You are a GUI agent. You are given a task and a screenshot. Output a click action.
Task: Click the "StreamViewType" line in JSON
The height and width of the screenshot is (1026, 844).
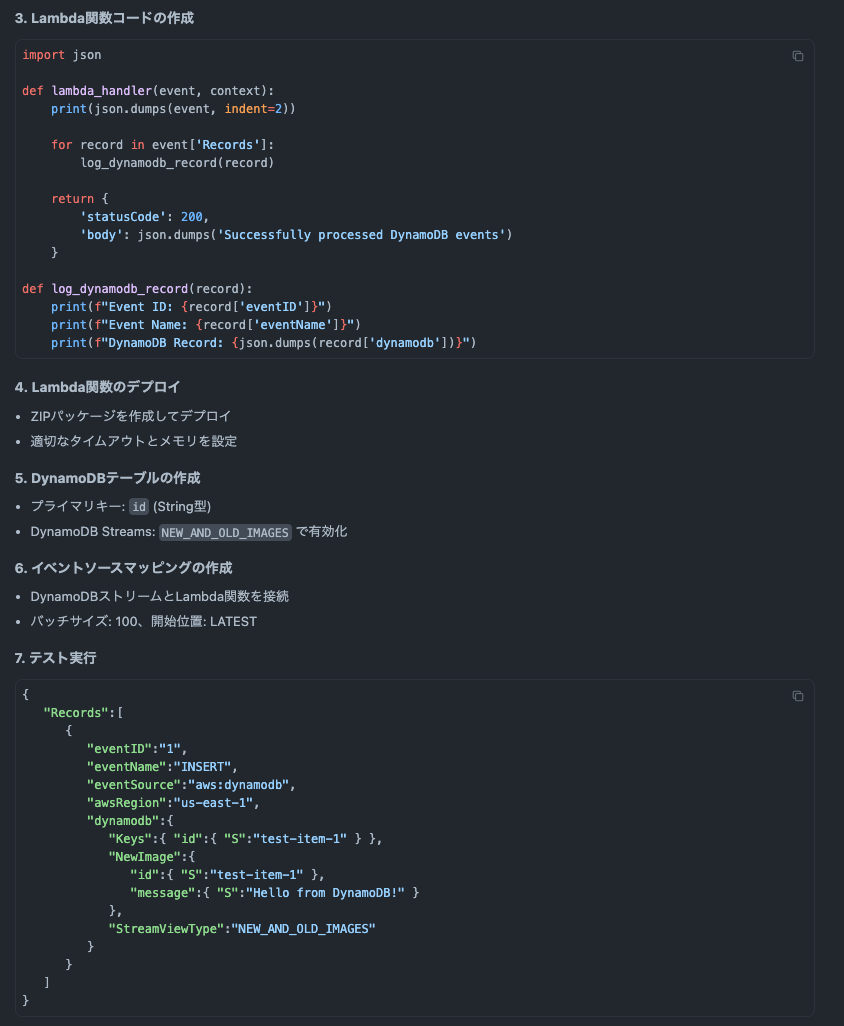pos(241,929)
